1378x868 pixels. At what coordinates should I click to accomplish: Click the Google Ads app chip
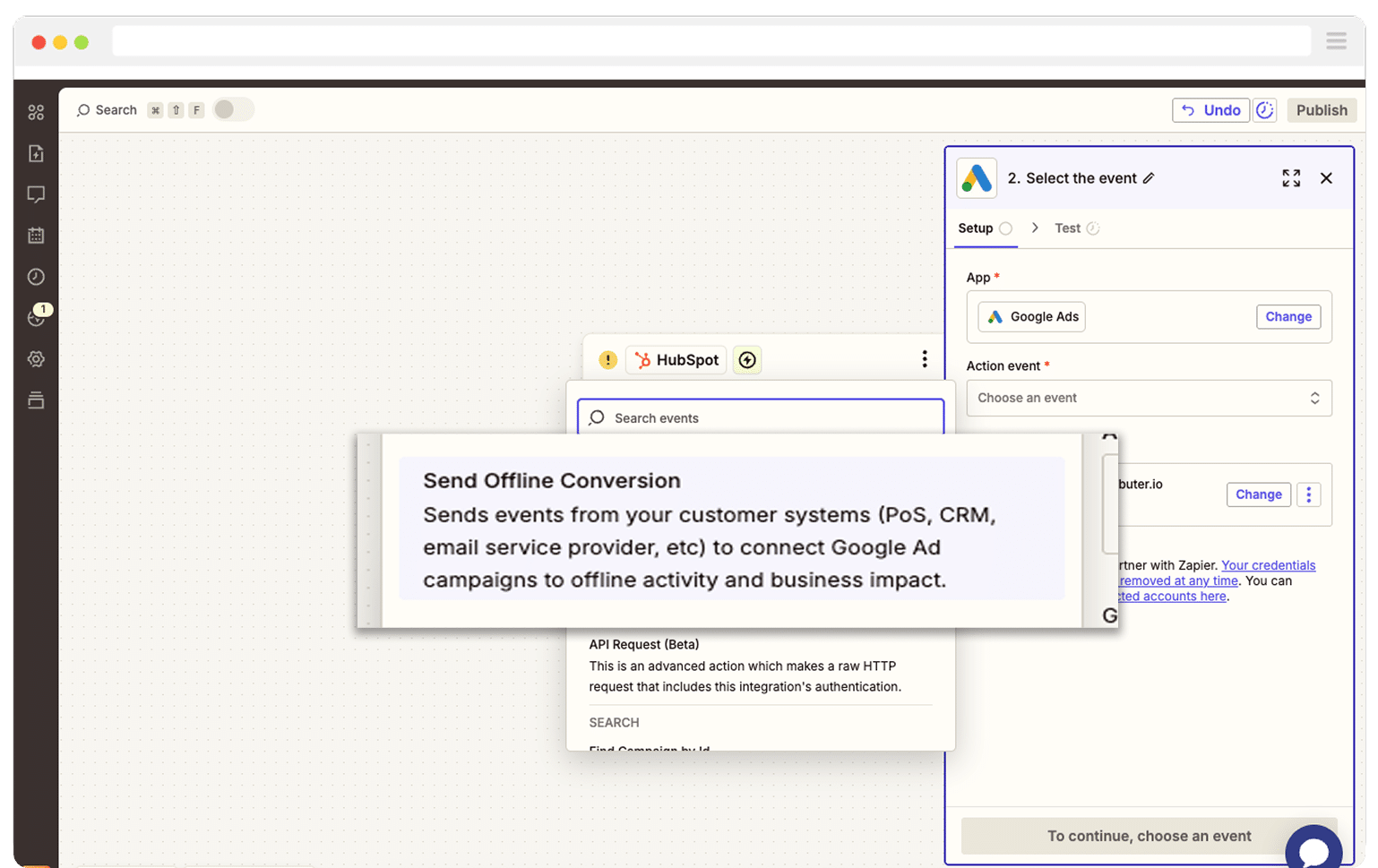[x=1031, y=317]
